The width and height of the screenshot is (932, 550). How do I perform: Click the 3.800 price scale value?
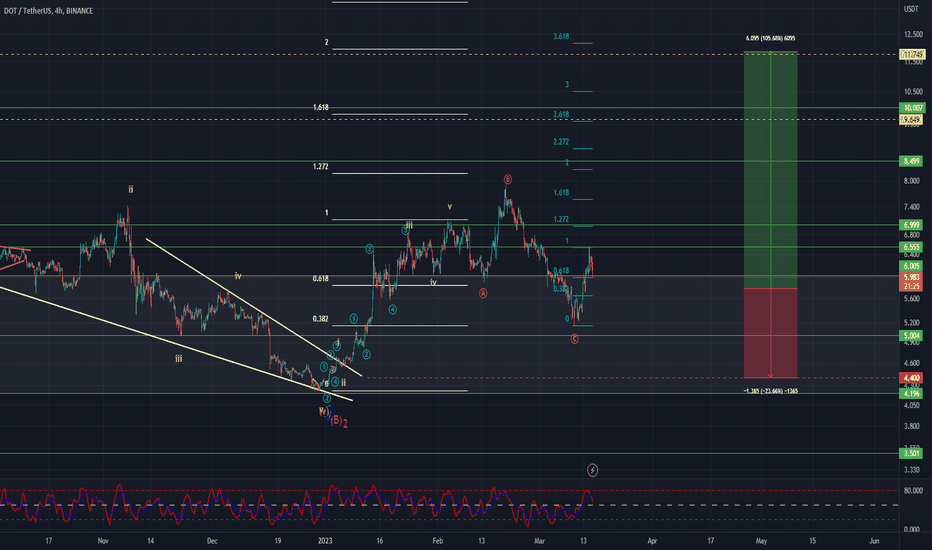pos(912,426)
